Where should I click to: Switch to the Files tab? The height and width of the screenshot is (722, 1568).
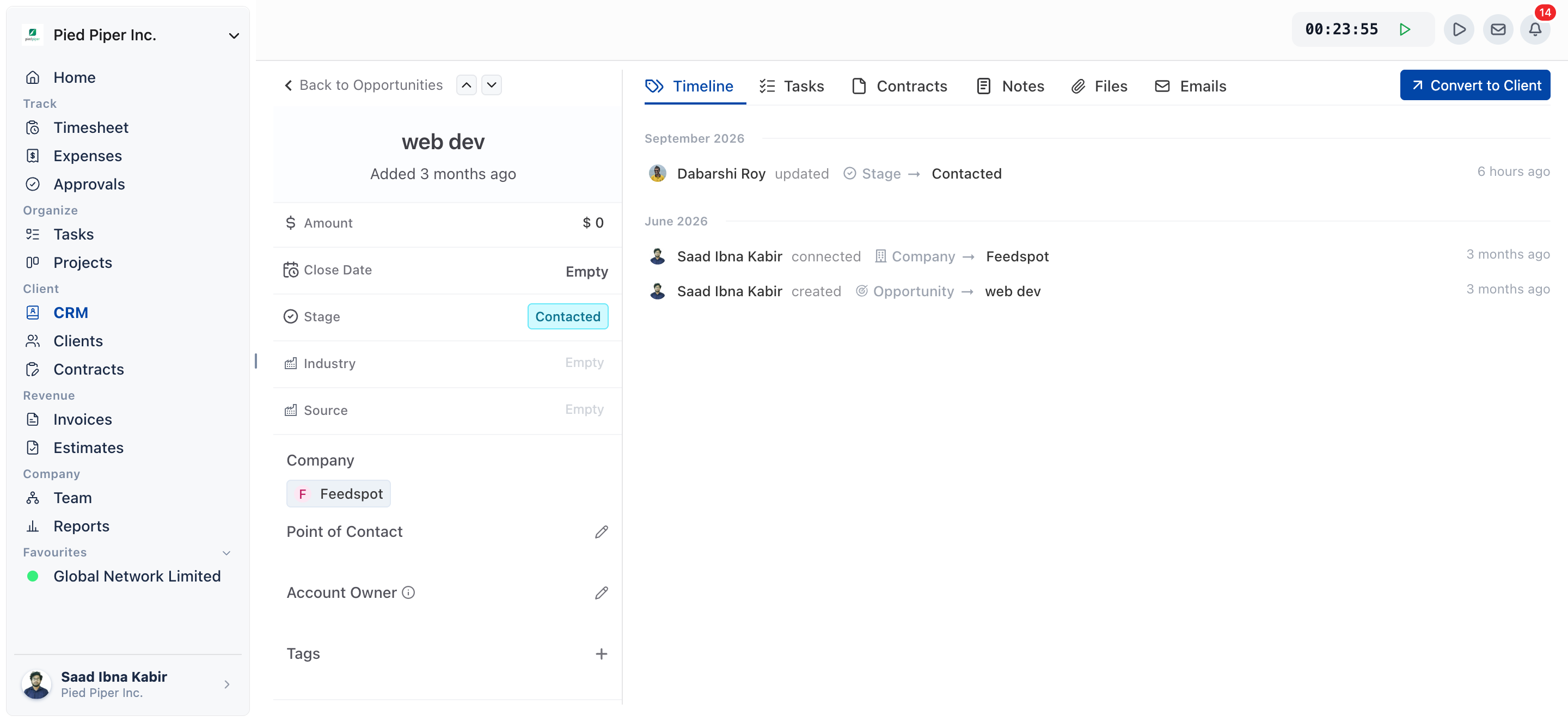(x=1099, y=87)
